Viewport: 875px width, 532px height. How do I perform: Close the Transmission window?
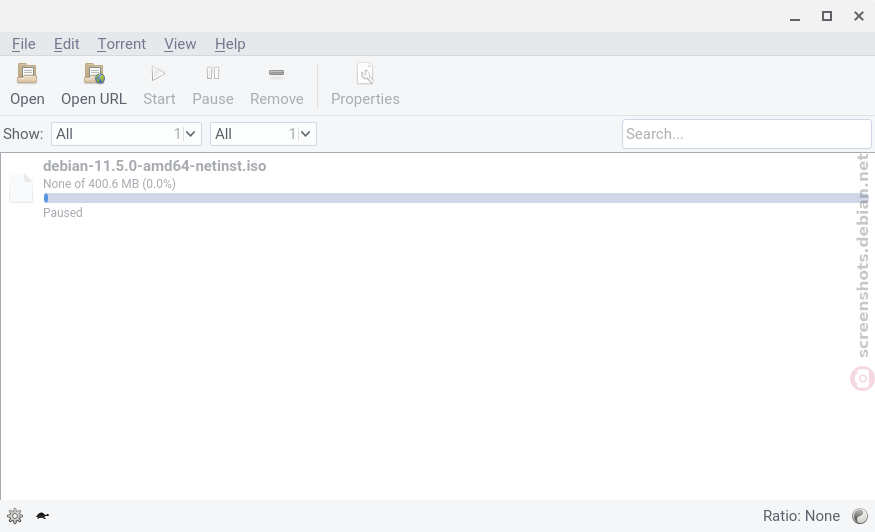[x=859, y=16]
